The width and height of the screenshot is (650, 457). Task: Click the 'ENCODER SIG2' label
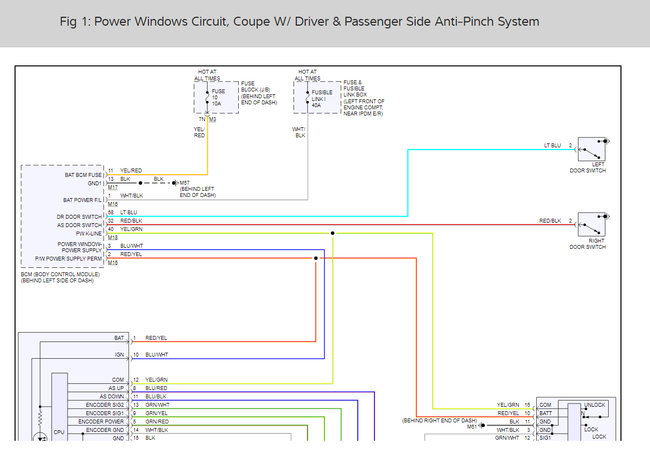click(104, 405)
